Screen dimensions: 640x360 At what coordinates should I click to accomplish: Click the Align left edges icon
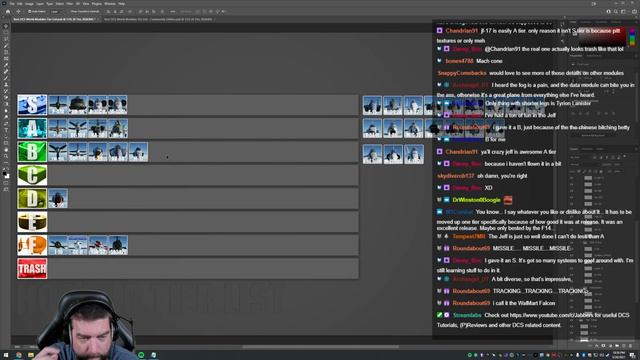pos(109,11)
